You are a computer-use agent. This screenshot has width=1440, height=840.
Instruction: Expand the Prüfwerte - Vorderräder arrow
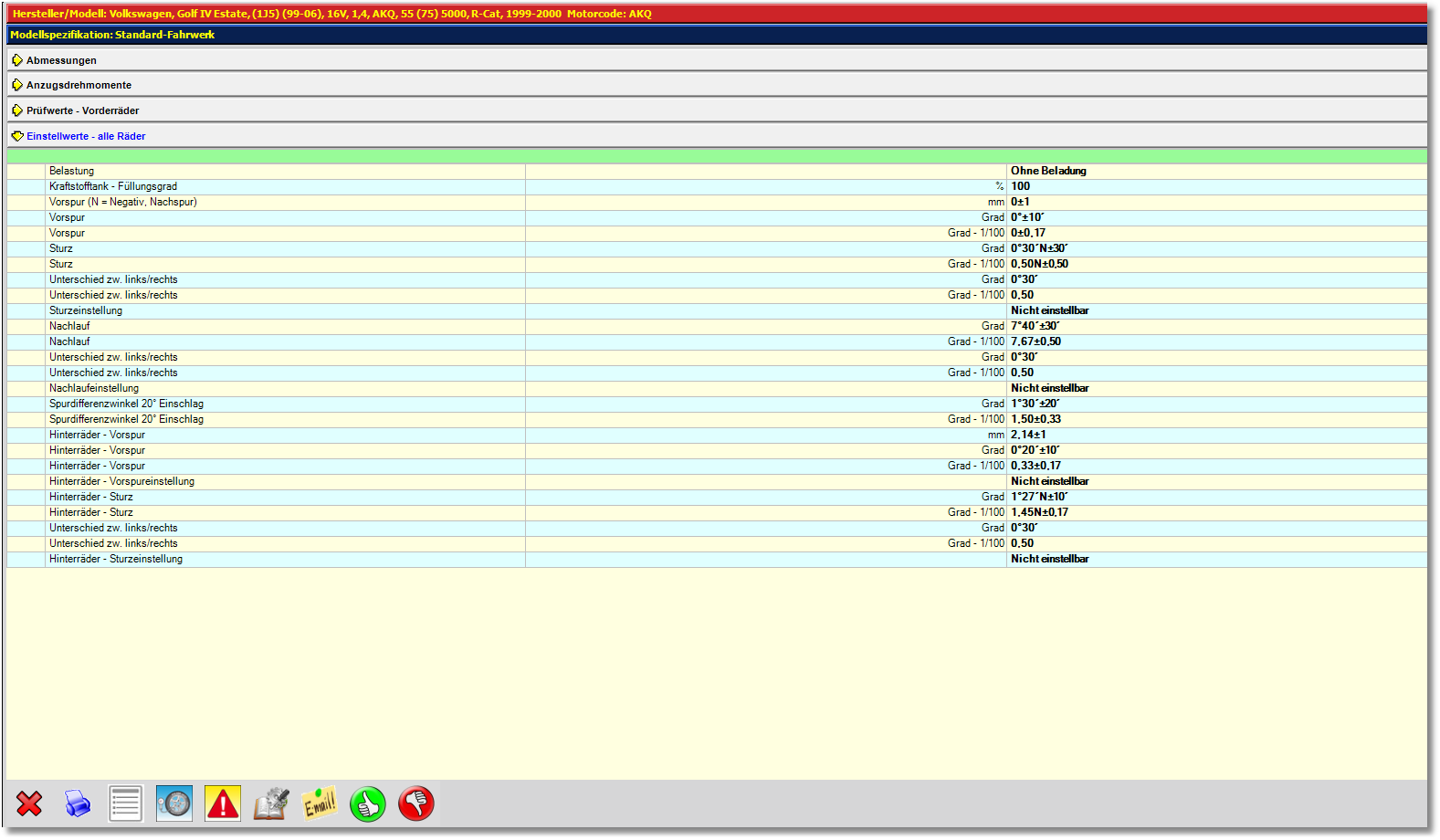(17, 110)
